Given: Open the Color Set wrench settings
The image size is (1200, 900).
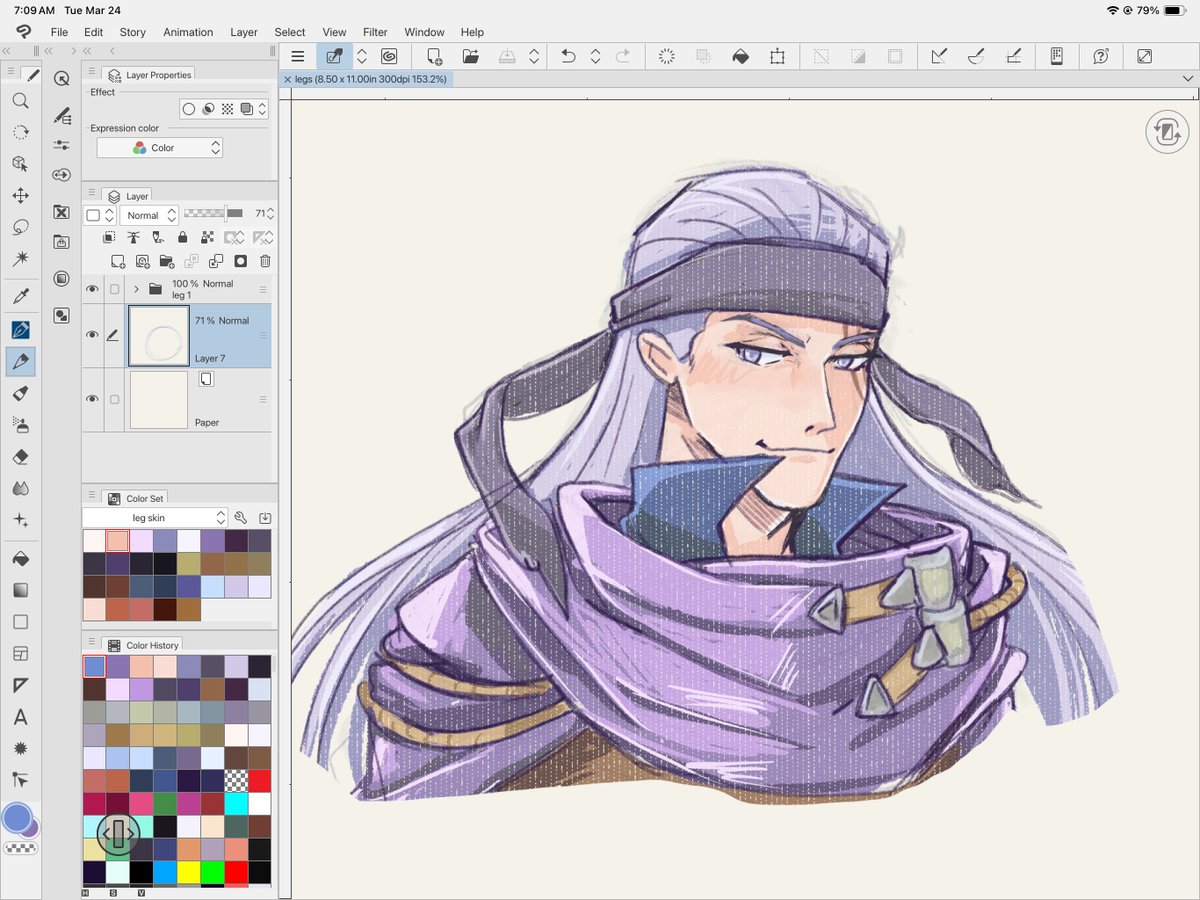Looking at the screenshot, I should click(240, 518).
